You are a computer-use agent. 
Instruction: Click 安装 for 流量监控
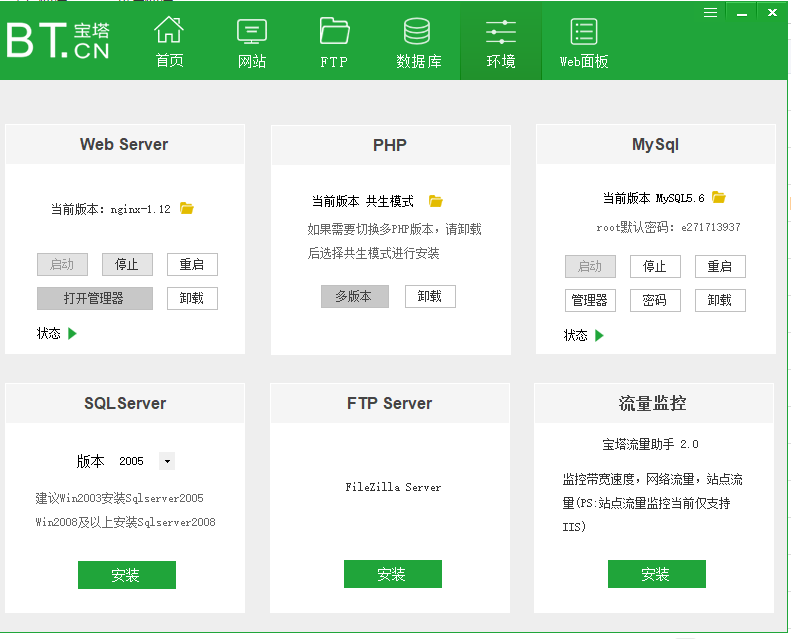point(656,573)
